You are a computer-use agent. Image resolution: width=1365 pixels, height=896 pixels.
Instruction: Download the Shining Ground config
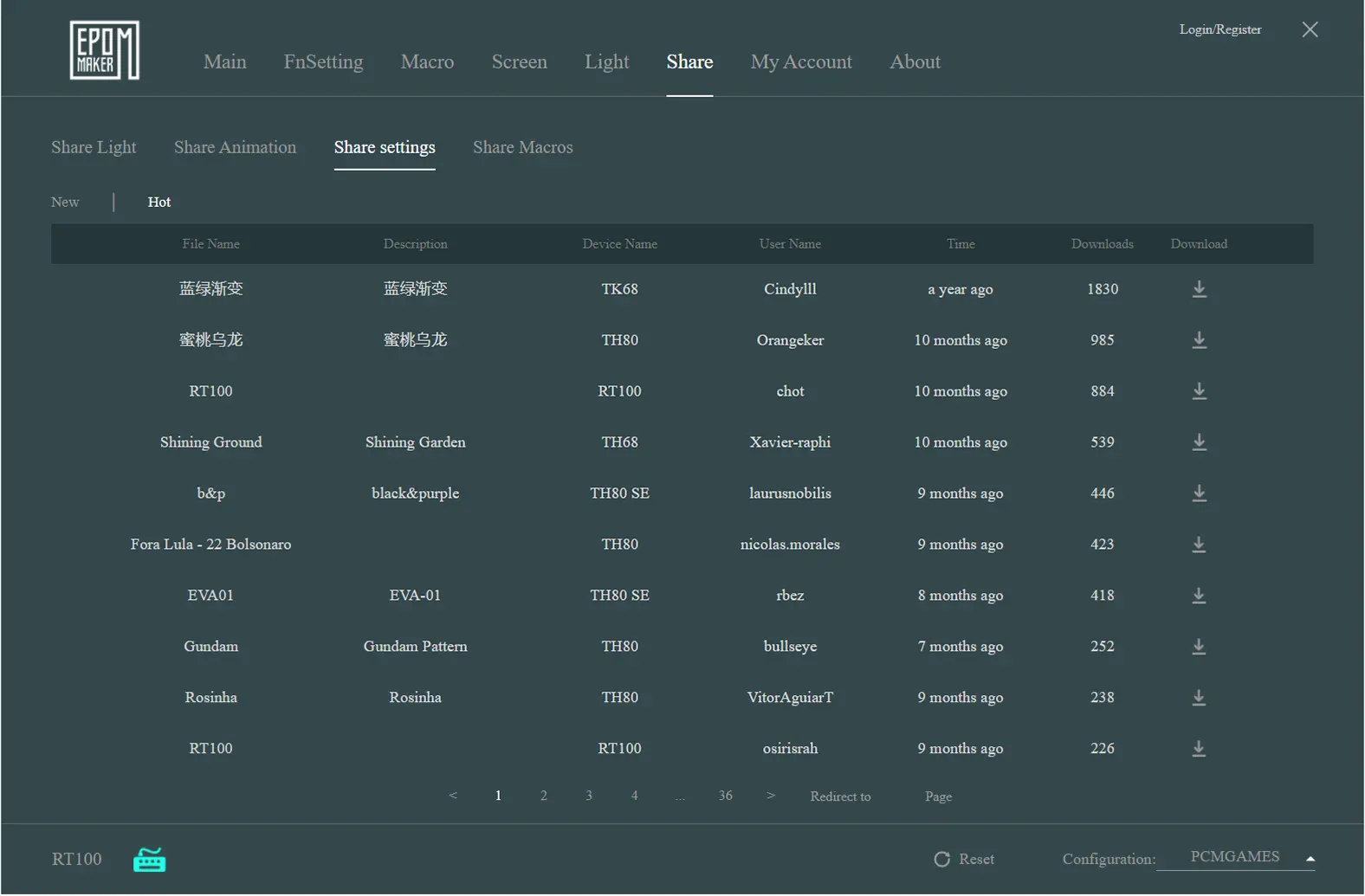tap(1199, 442)
